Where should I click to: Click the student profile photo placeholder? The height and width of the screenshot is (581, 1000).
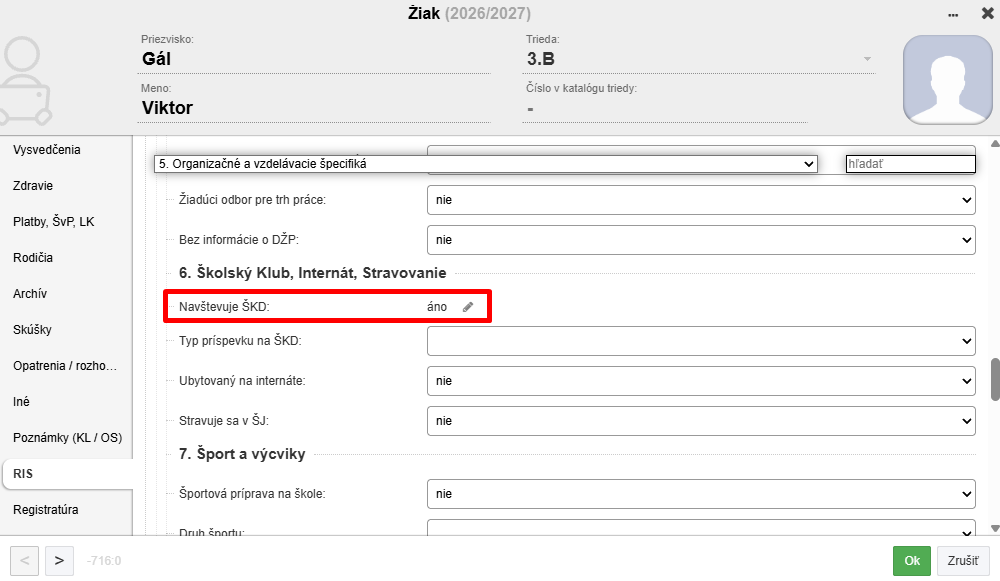pyautogui.click(x=948, y=80)
